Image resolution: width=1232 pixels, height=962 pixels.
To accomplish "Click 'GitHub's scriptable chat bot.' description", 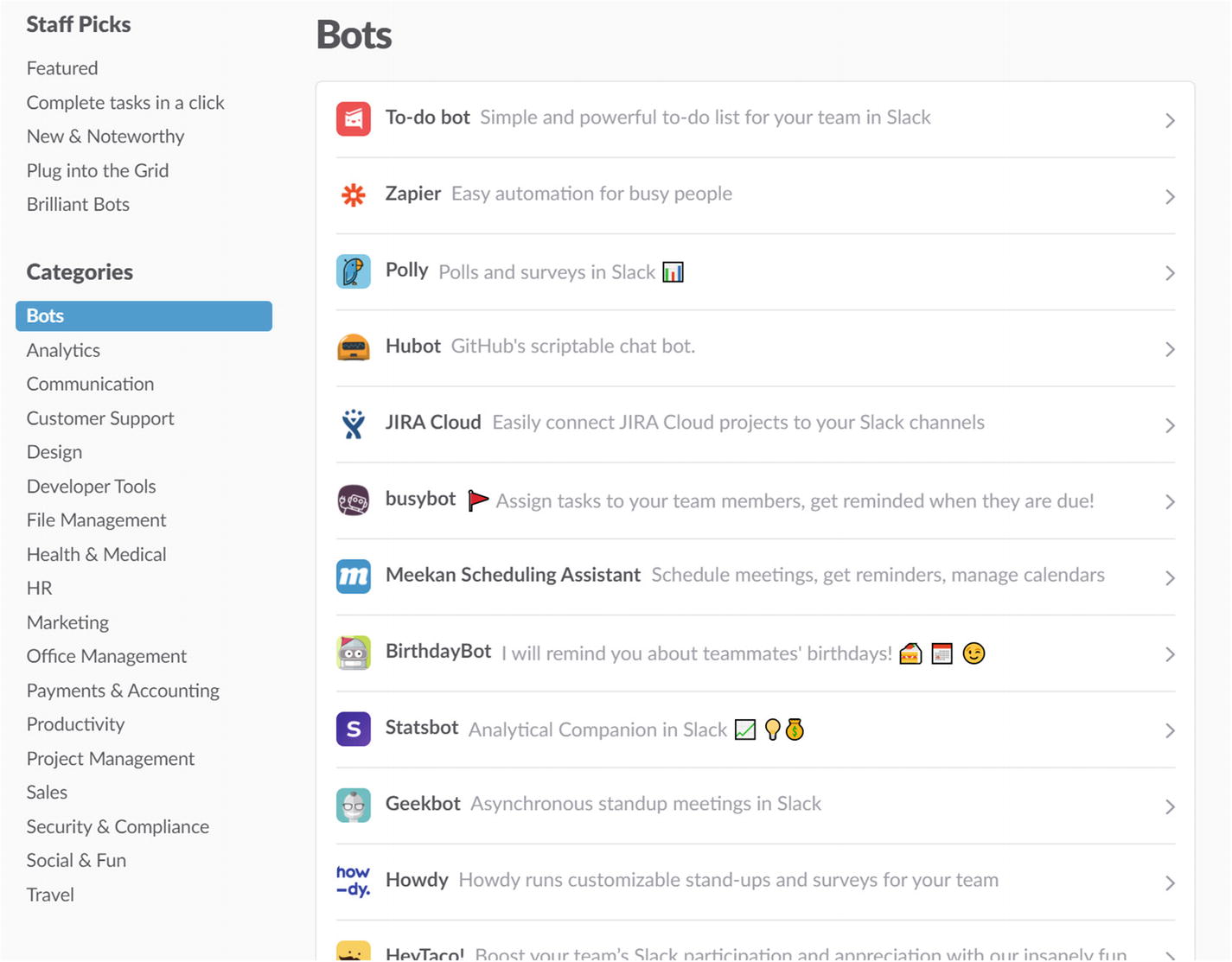I will 573,346.
